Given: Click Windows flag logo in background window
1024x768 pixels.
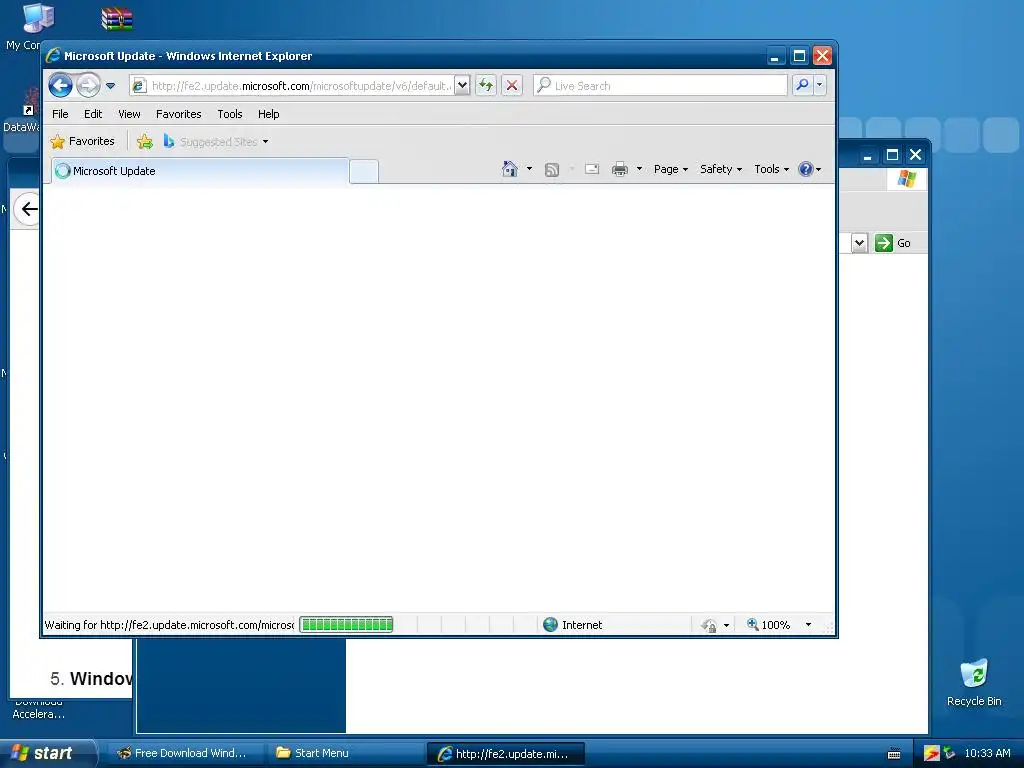Looking at the screenshot, I should (906, 178).
